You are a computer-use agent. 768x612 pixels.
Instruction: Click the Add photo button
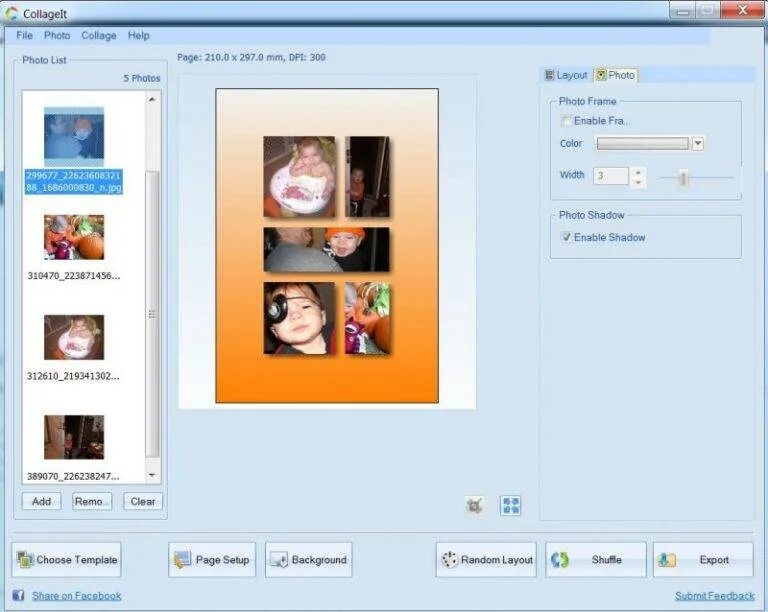(42, 501)
